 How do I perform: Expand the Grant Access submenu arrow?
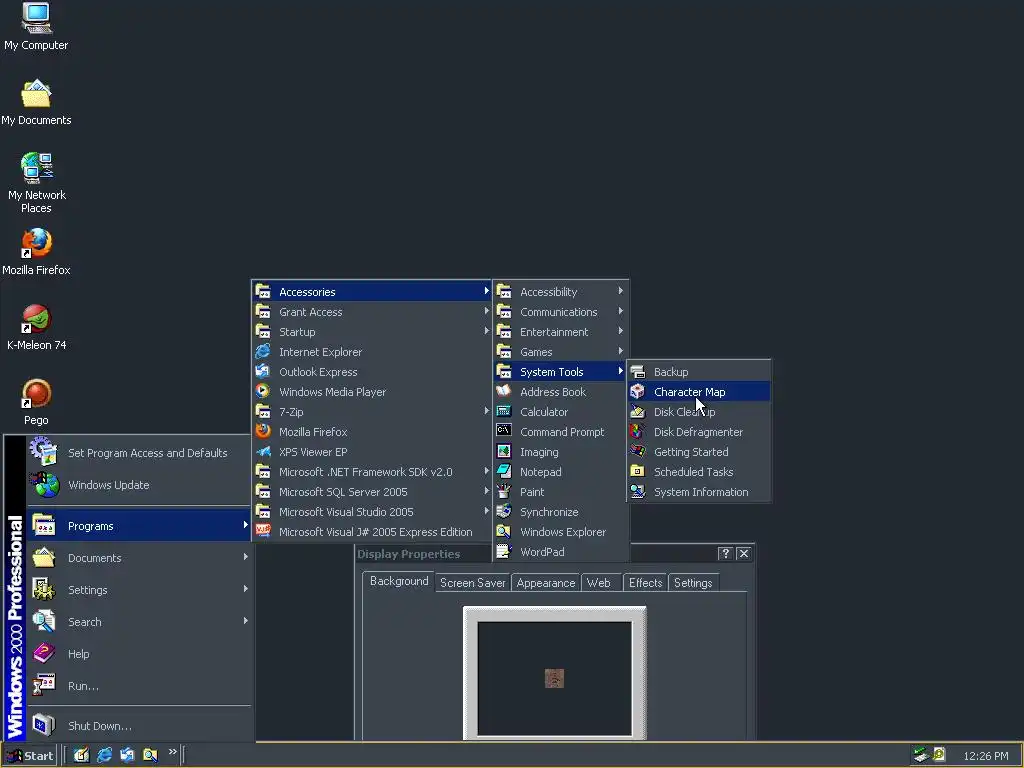pos(487,312)
